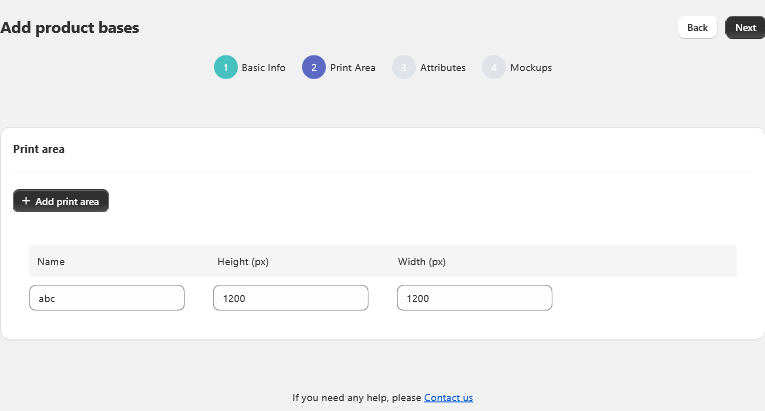Click the step 2 circle for Print Area
Screen dimensions: 765x411
[x=314, y=68]
